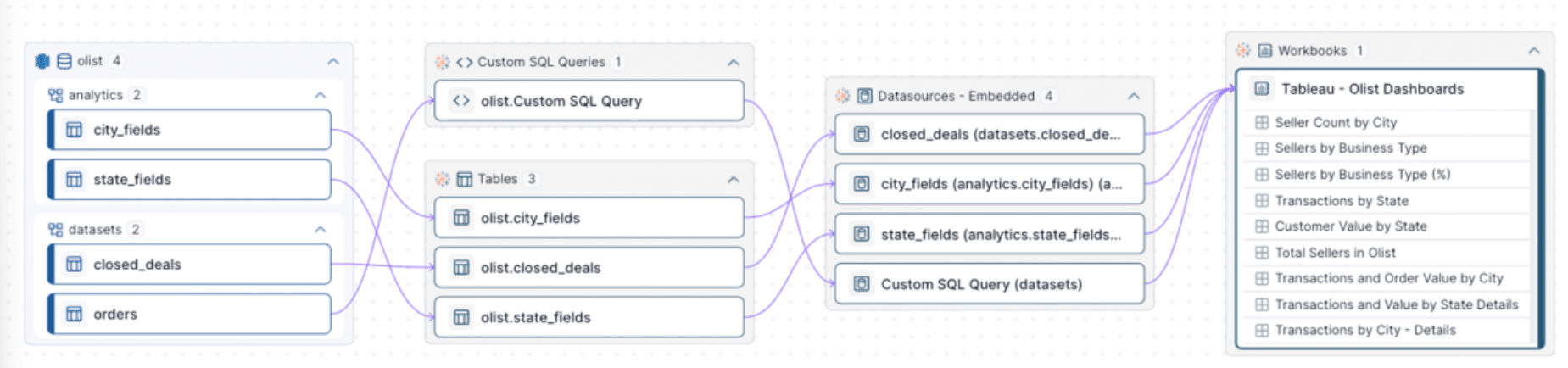
Task: Collapse the Workbooks group
Action: coord(1534,51)
